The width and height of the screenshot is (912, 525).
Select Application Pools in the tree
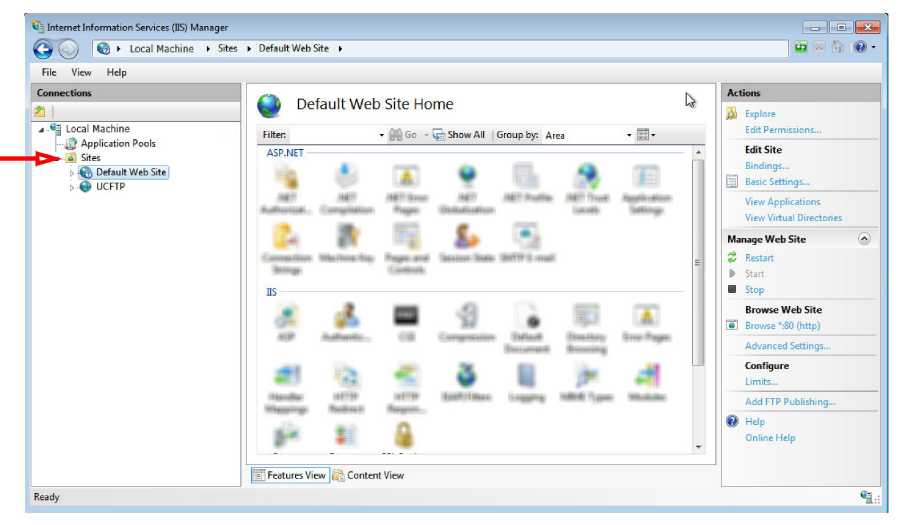point(118,144)
